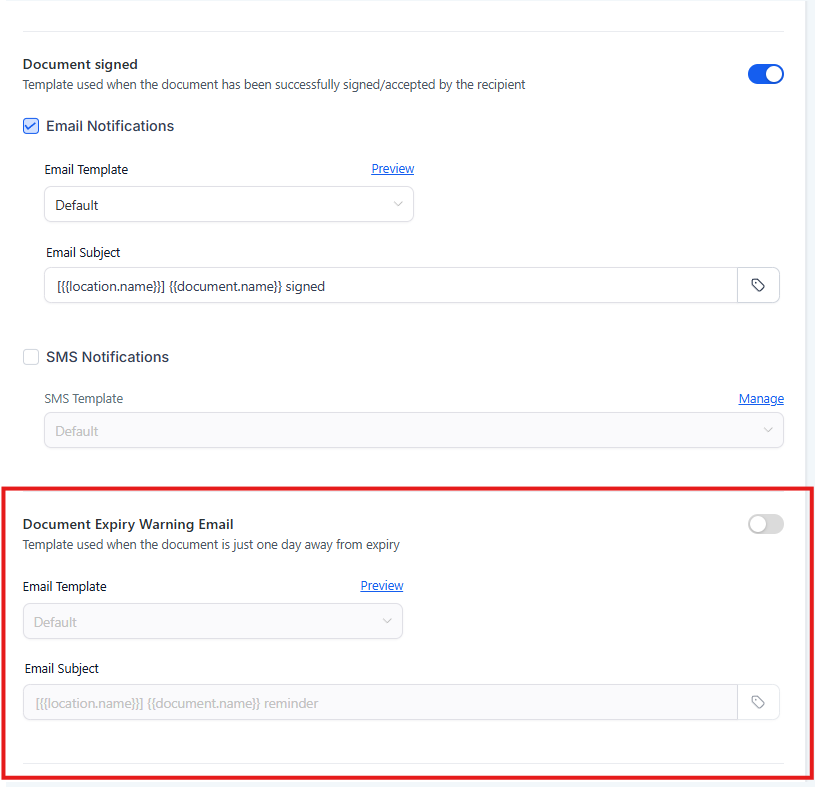Click the Manage link for SMS Template
815x787 pixels.
point(761,399)
